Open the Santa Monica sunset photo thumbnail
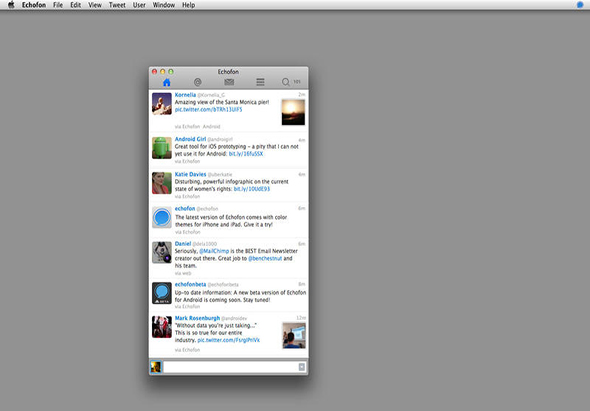The image size is (590, 411). point(293,112)
